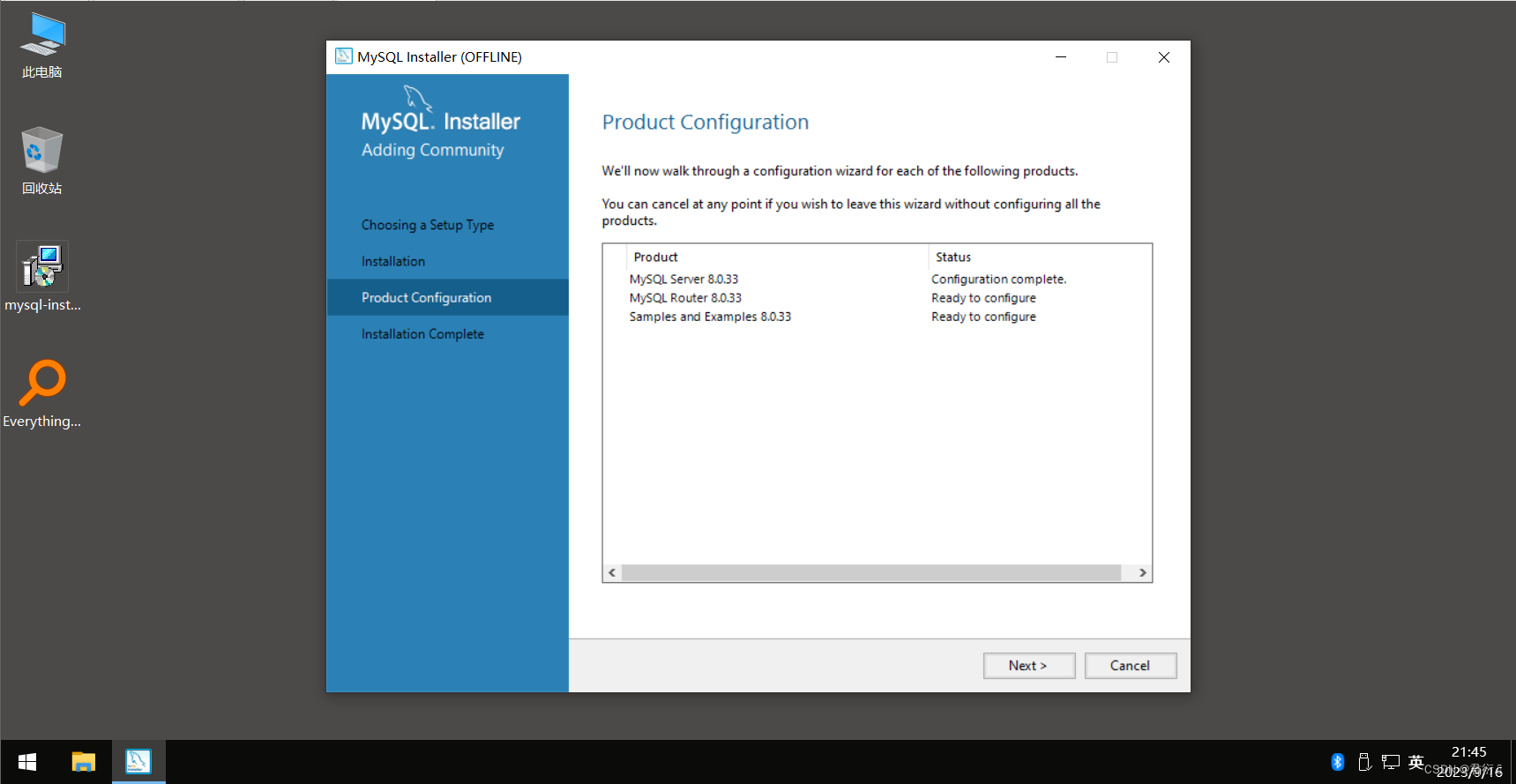Click the MySQL Installer title bar icon
The width and height of the screenshot is (1516, 784).
344,56
